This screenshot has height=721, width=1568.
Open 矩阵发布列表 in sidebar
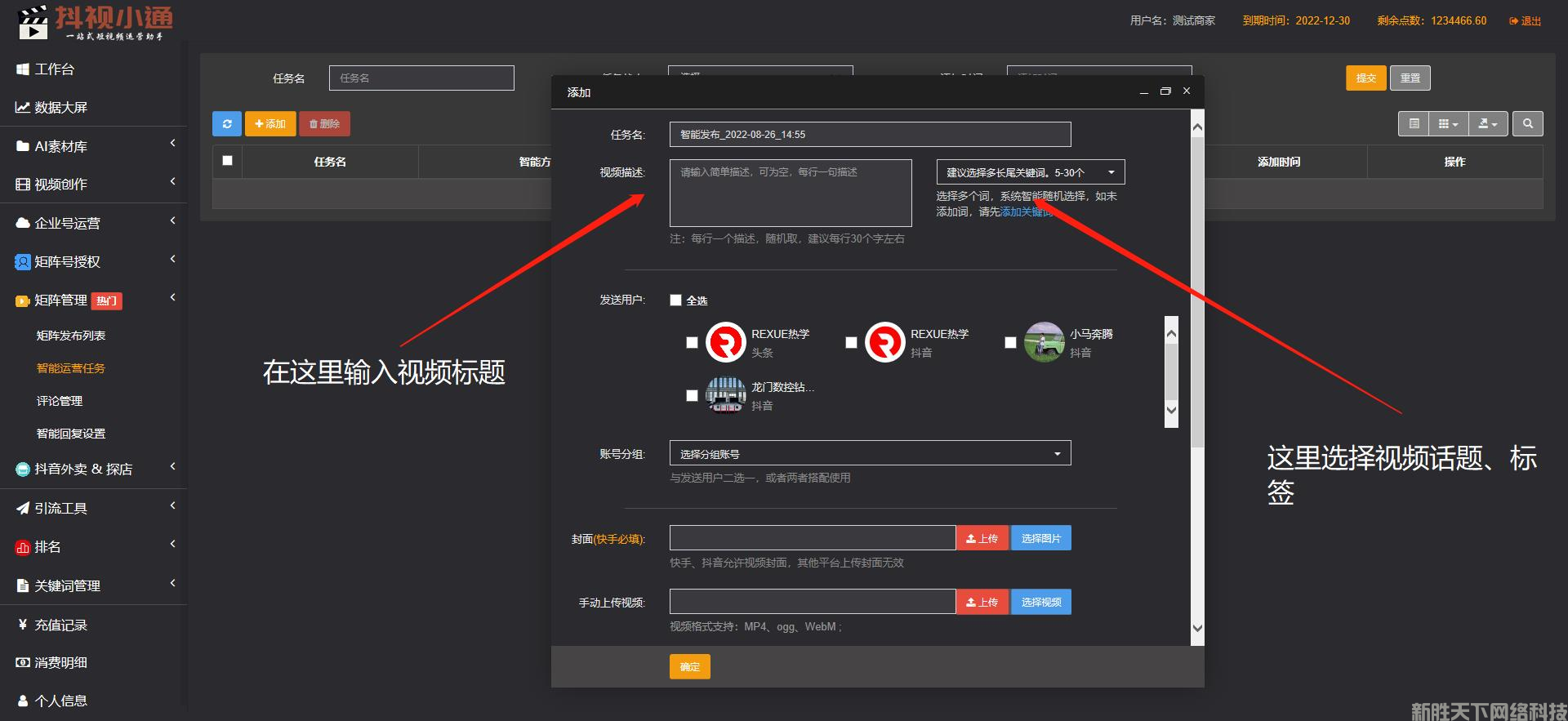pyautogui.click(x=71, y=336)
